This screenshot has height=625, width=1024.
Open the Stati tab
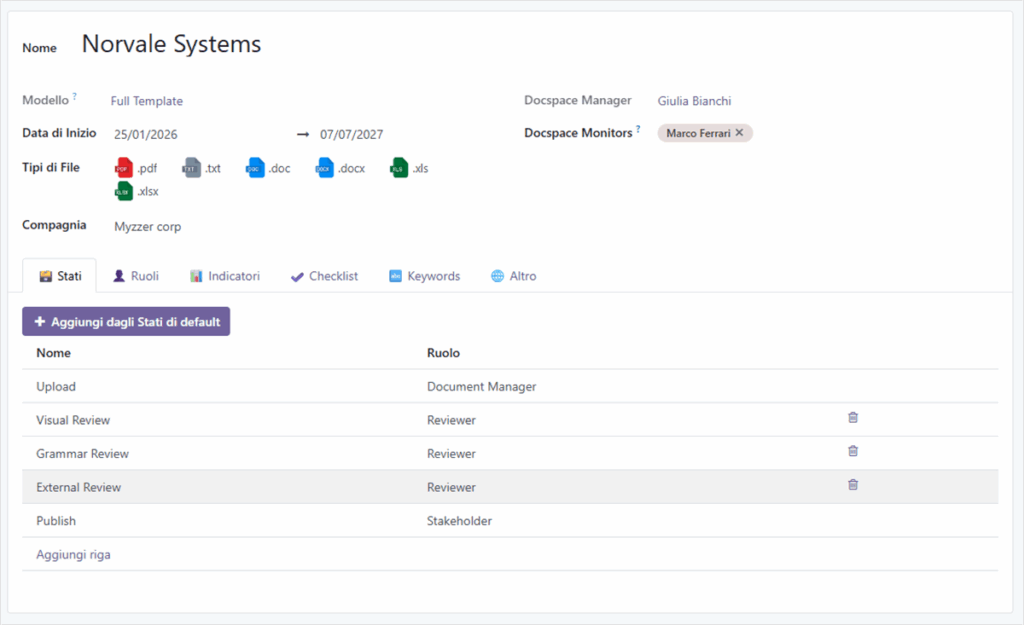pyautogui.click(x=60, y=276)
